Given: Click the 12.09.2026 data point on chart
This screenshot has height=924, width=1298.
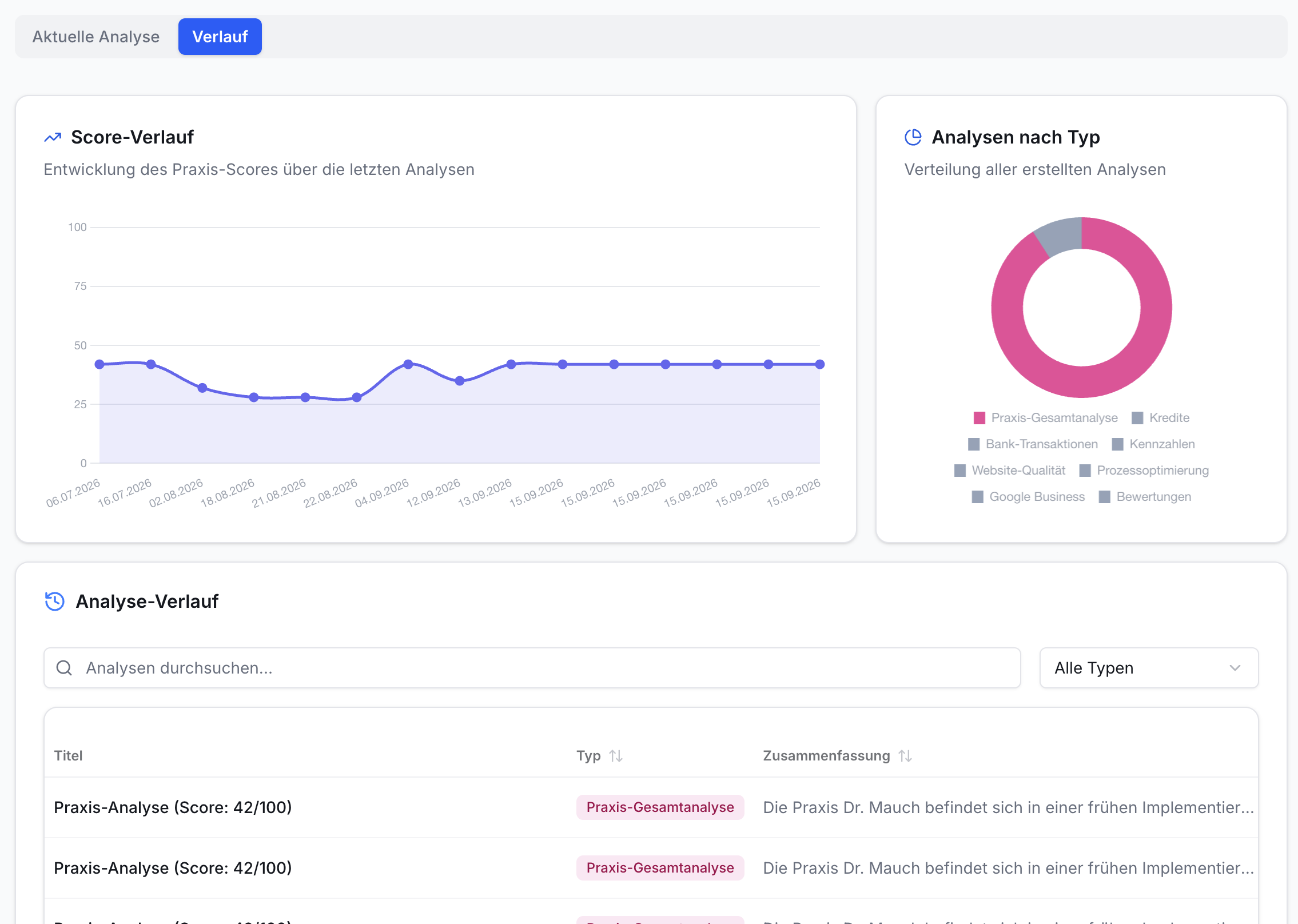Looking at the screenshot, I should [460, 381].
